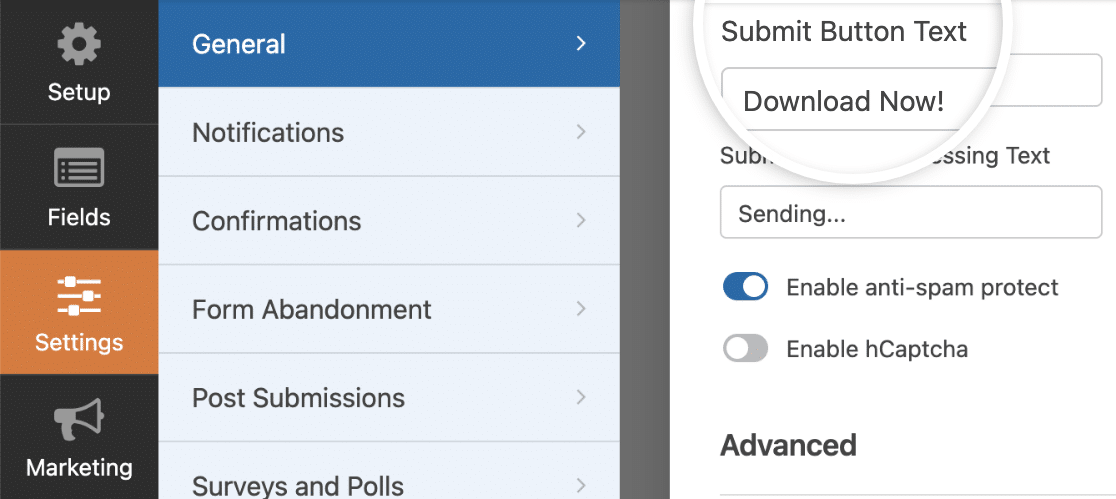This screenshot has height=499, width=1116.
Task: Open the Confirmations settings section
Action: [389, 221]
